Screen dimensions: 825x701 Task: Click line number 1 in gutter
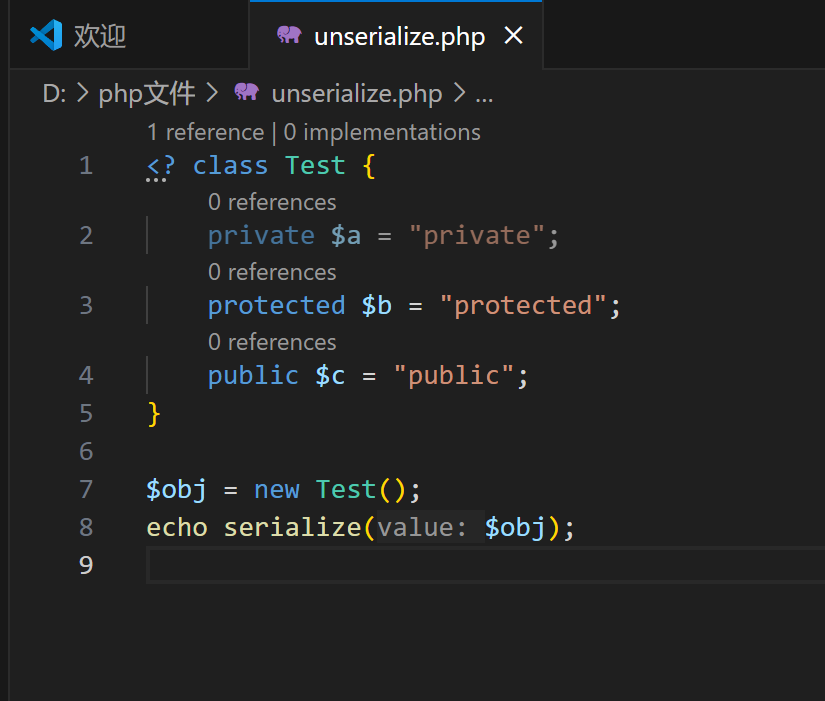click(x=86, y=166)
